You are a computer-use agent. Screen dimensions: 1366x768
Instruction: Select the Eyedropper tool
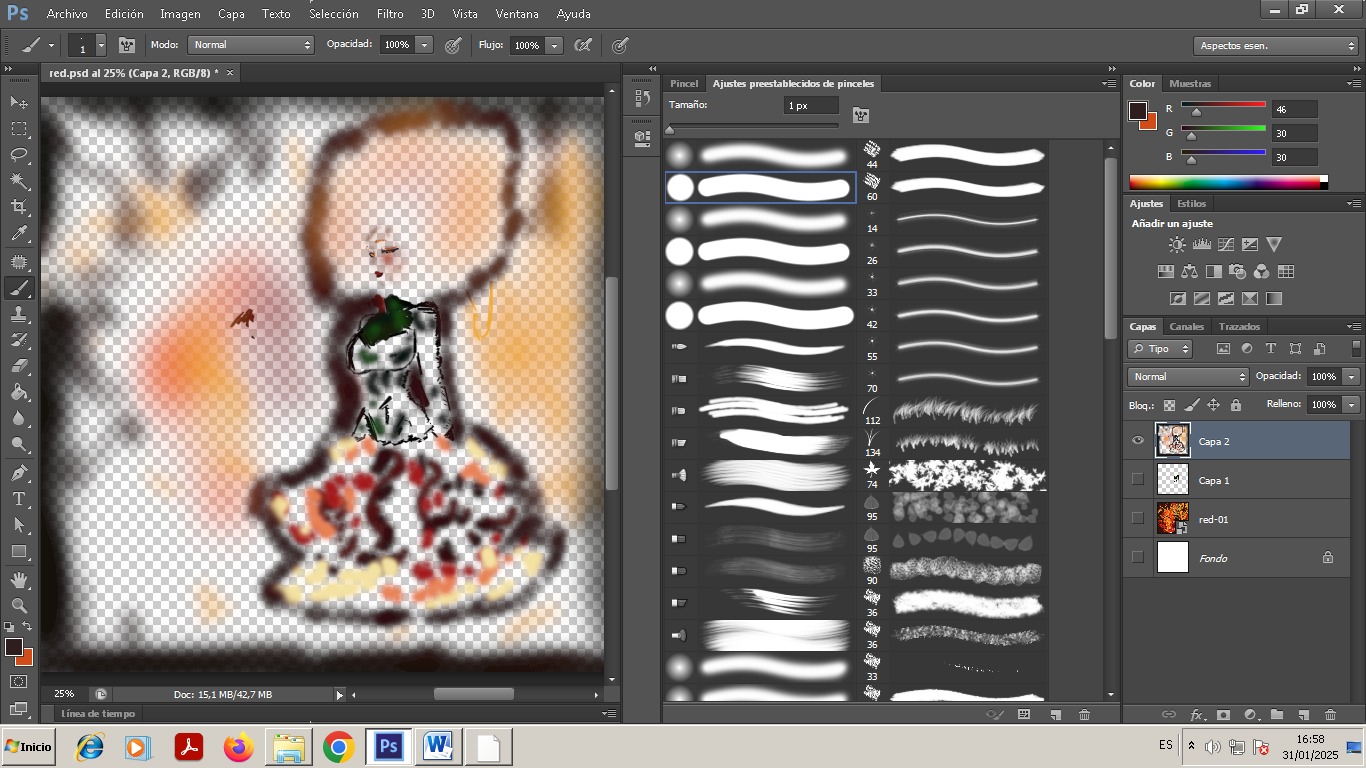pos(19,234)
